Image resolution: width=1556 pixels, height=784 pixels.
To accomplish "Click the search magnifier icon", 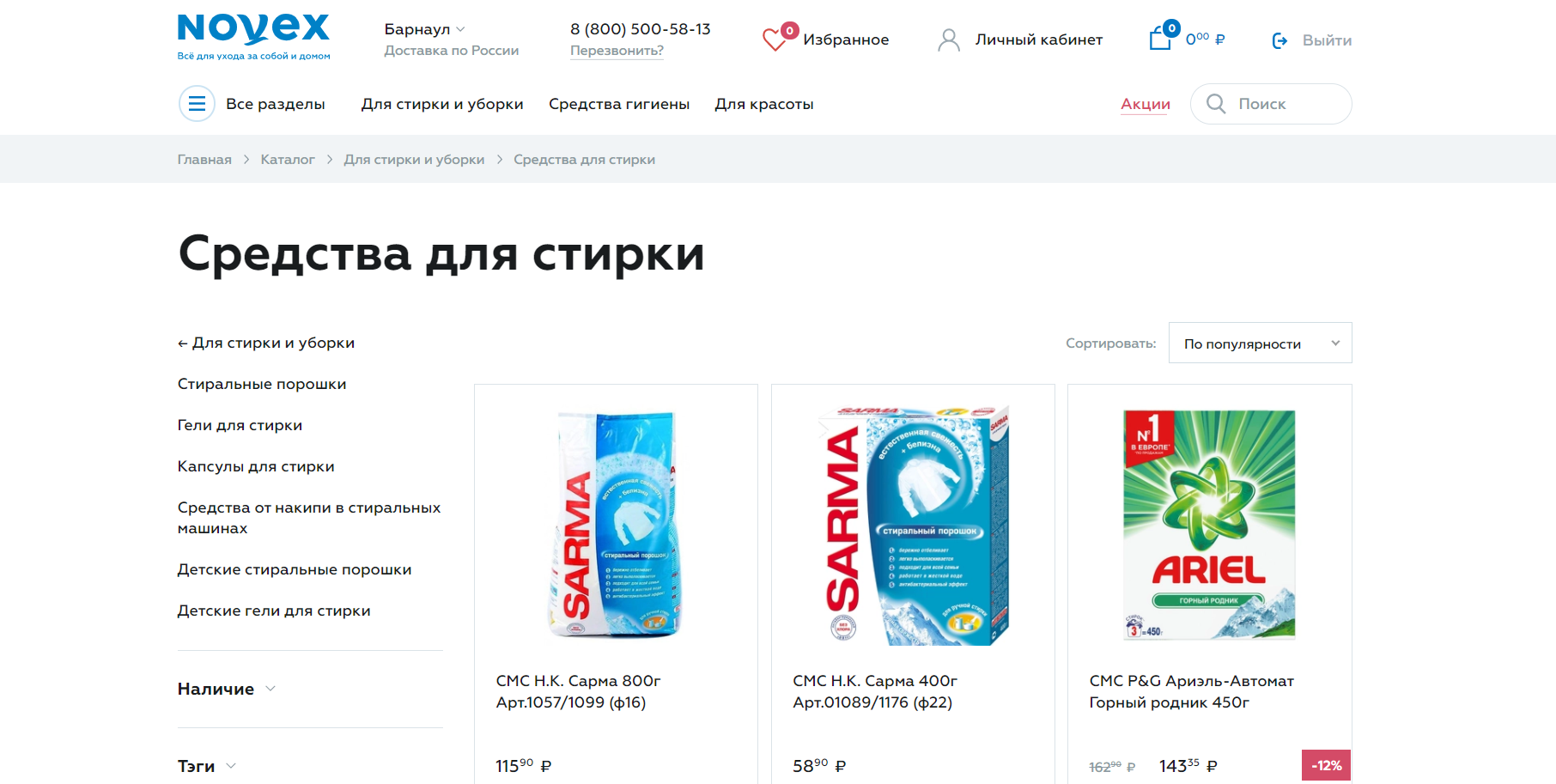I will (1216, 104).
